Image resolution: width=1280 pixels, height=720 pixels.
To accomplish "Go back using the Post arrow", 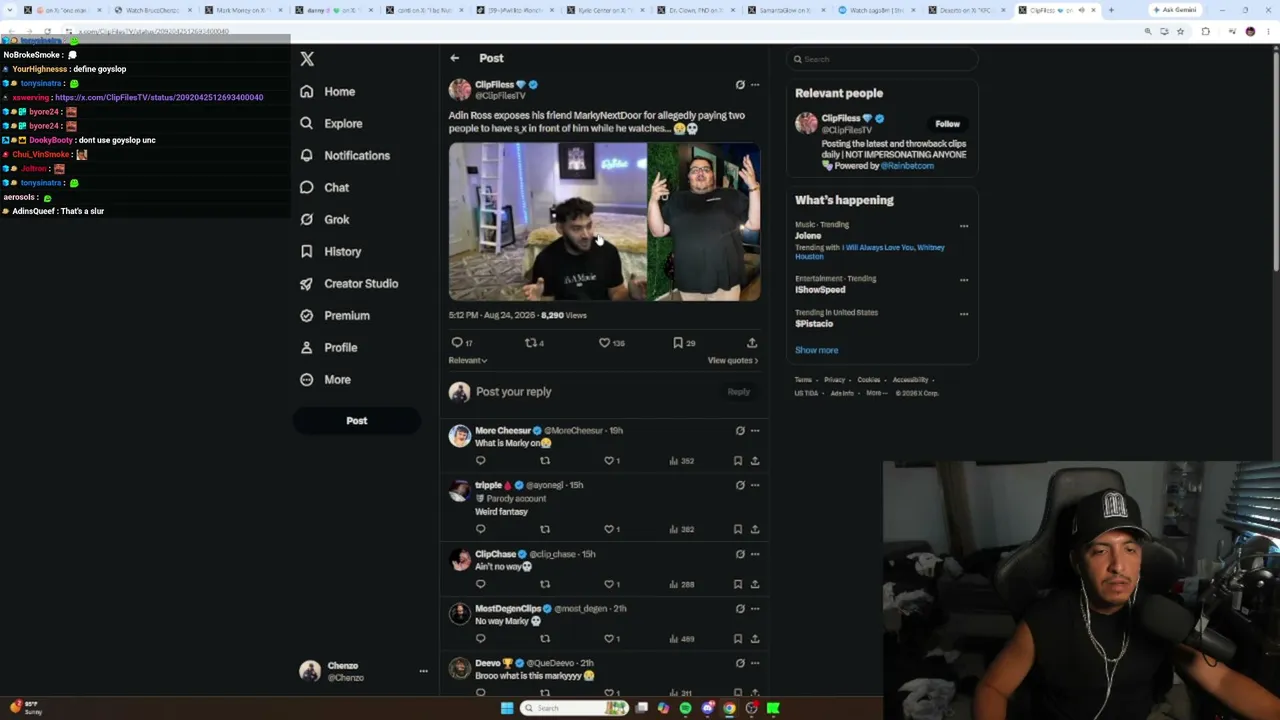I will point(455,58).
